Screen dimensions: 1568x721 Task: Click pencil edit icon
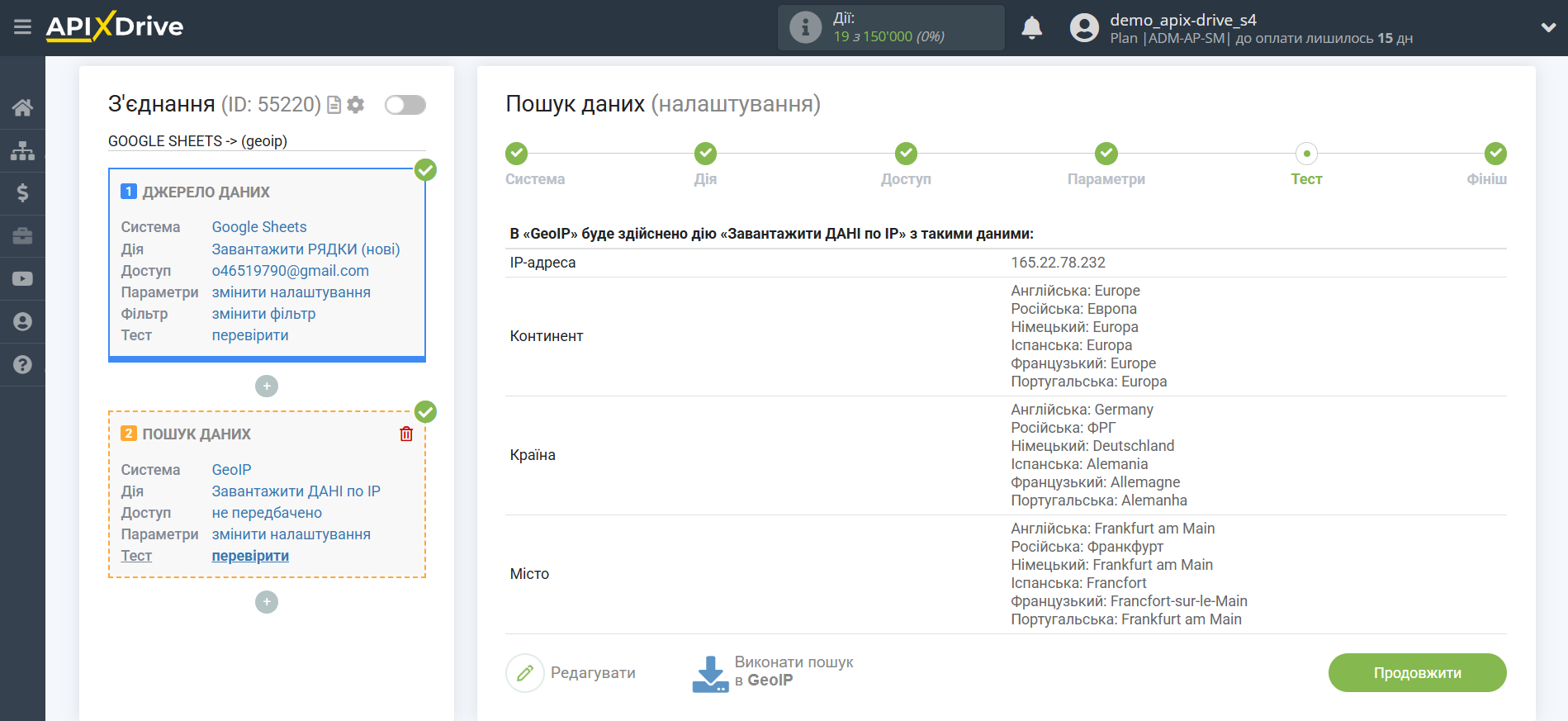coord(525,673)
